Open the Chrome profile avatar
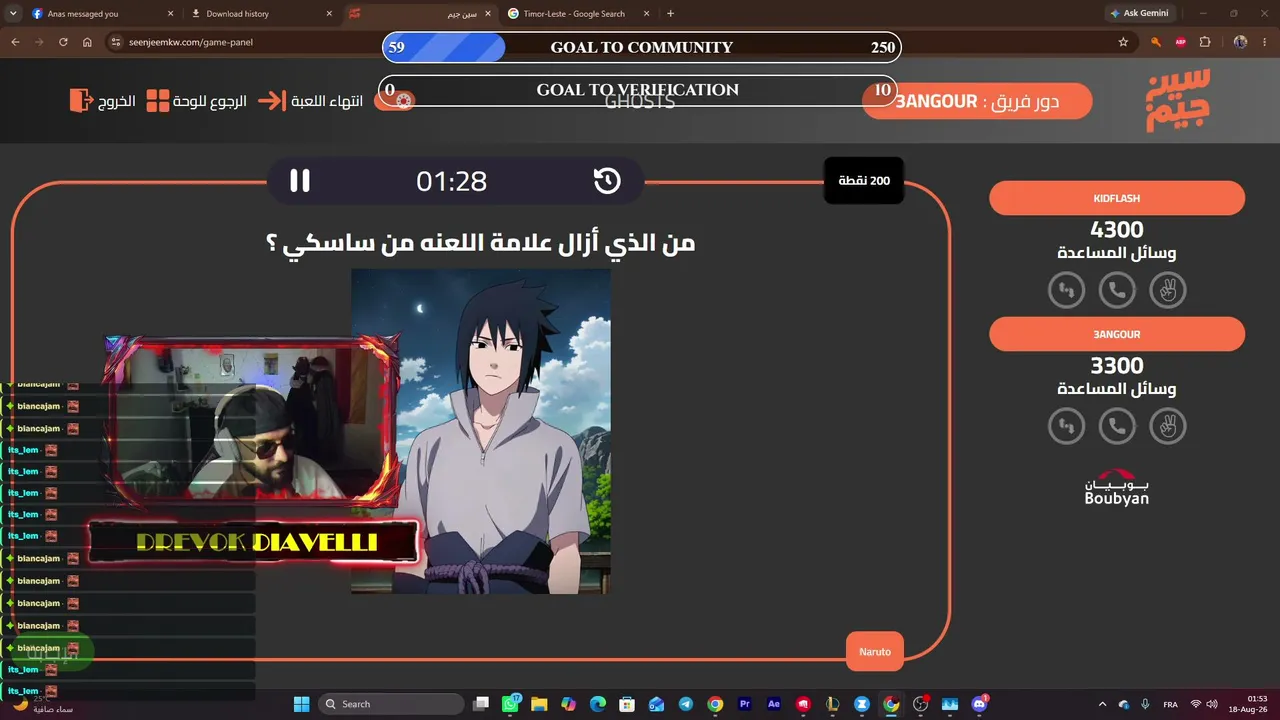The height and width of the screenshot is (720, 1280). pyautogui.click(x=1240, y=42)
